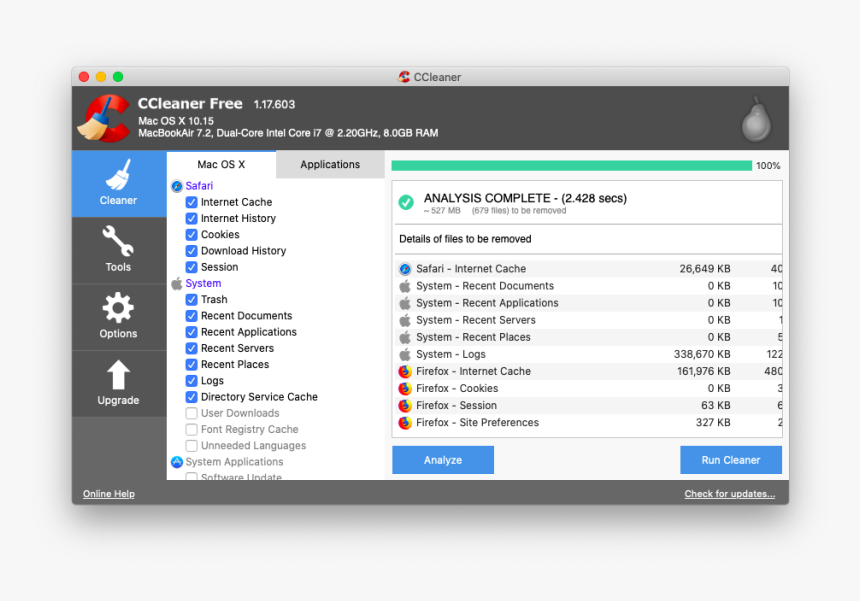Click the 327 KB size value
Screen dimensions: 860x601
[x=713, y=423]
